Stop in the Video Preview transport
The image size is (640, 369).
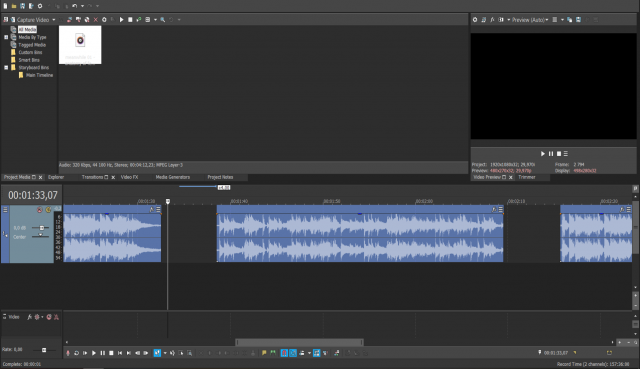coord(559,153)
